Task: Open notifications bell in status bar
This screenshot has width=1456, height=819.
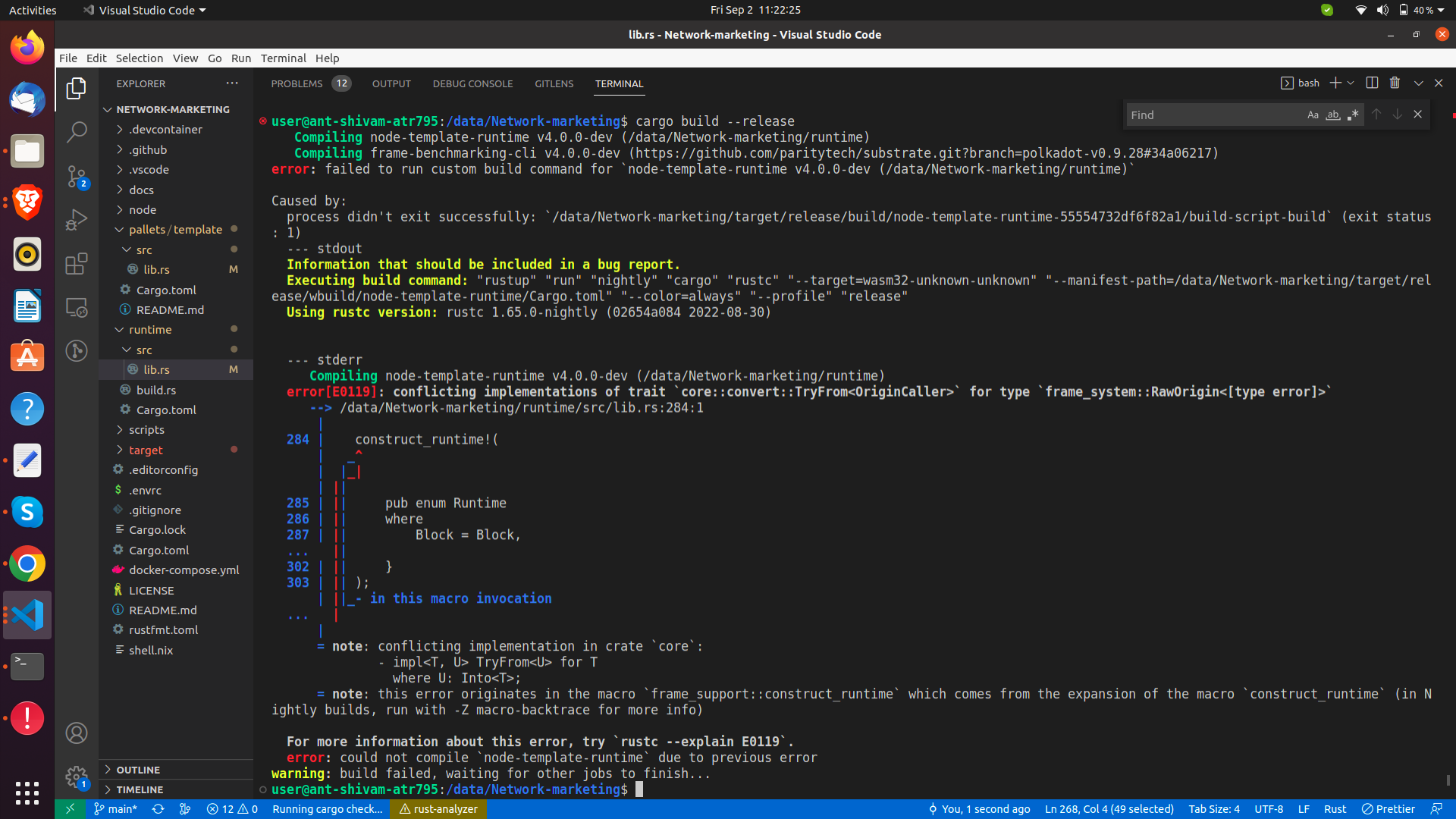Action: pos(1436,809)
